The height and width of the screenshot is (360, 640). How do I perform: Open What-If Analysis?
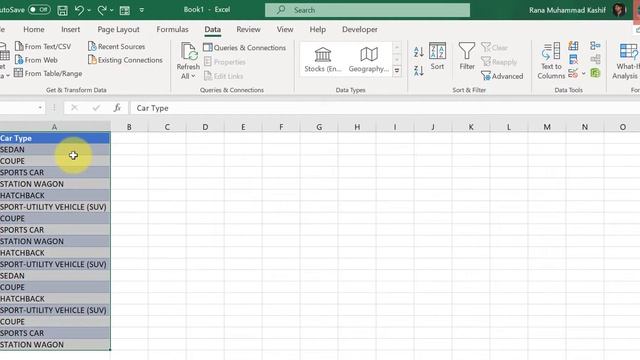click(626, 61)
